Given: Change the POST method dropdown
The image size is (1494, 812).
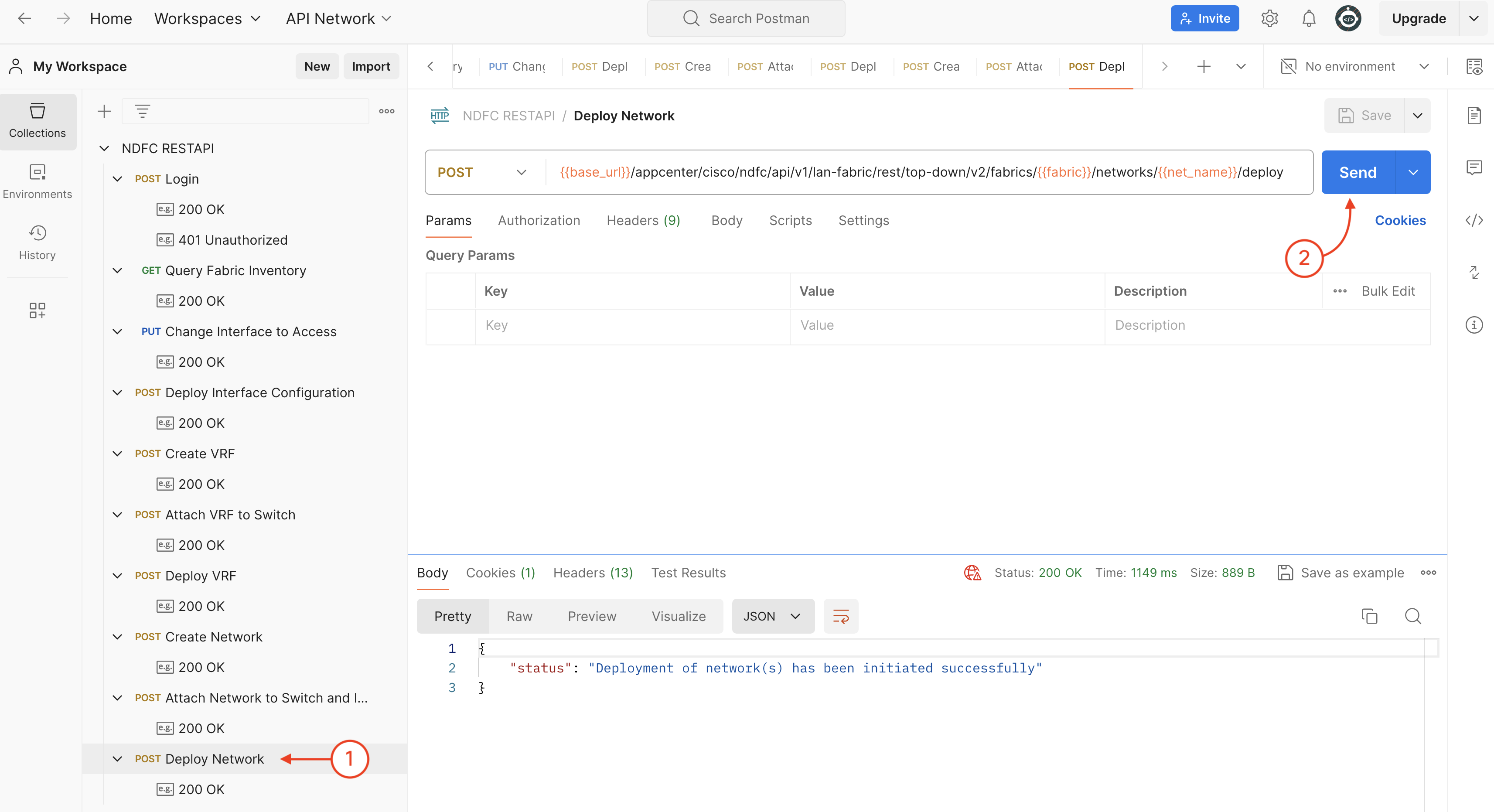Looking at the screenshot, I should (483, 172).
